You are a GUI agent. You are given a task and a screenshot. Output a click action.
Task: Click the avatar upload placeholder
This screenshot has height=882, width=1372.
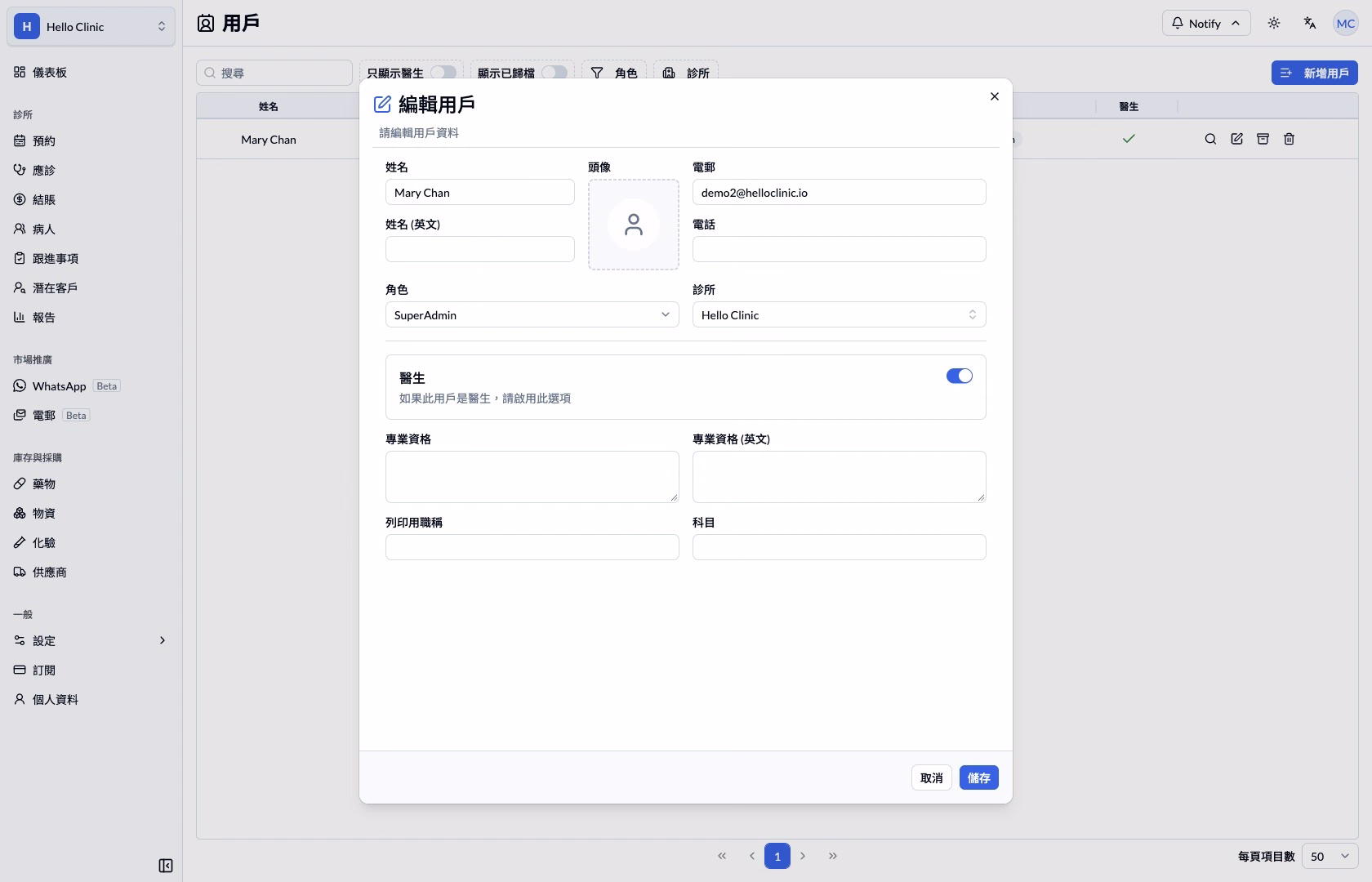tap(634, 225)
